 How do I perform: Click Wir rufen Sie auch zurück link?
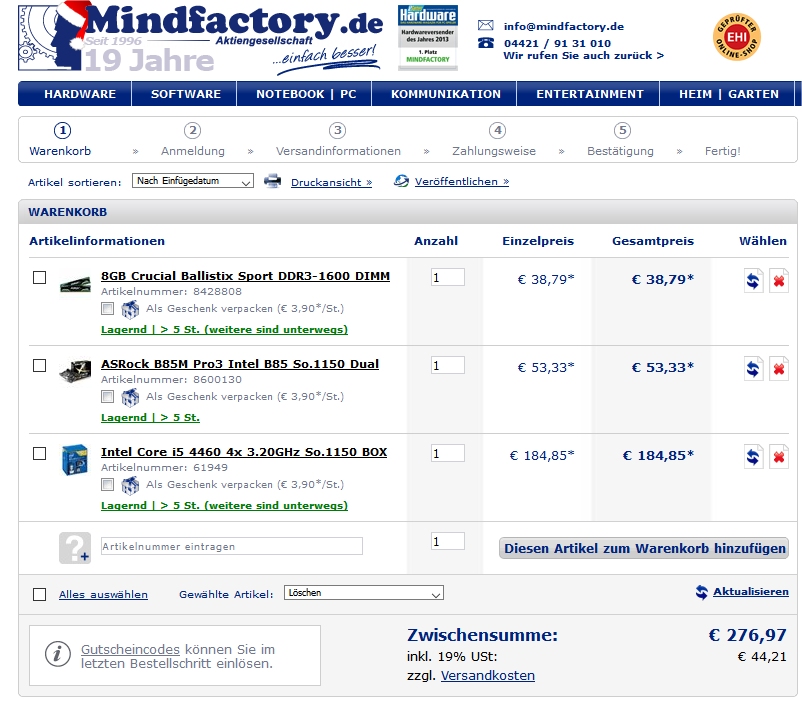point(584,56)
